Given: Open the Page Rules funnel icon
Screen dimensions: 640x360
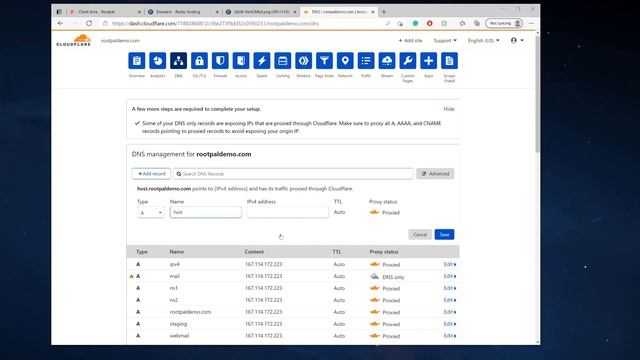Looking at the screenshot, I should tap(324, 61).
